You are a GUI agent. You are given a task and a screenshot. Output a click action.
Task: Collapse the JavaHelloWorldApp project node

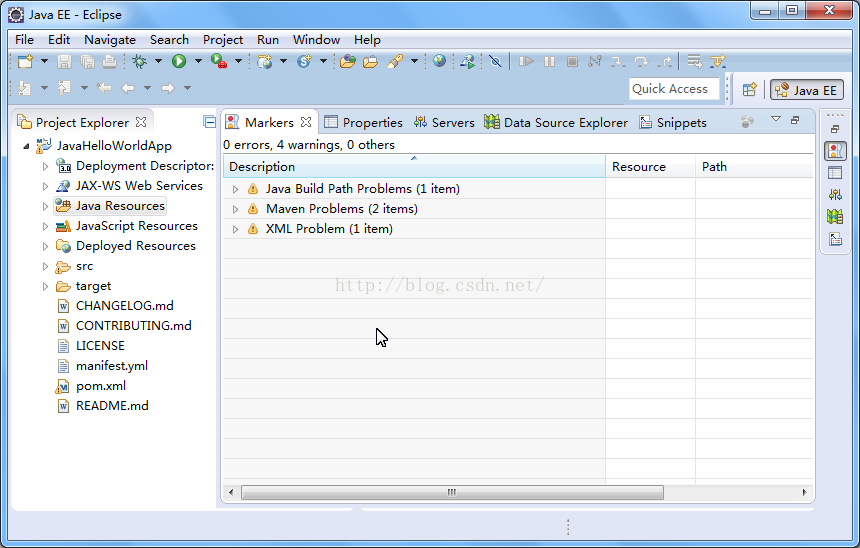coord(26,146)
